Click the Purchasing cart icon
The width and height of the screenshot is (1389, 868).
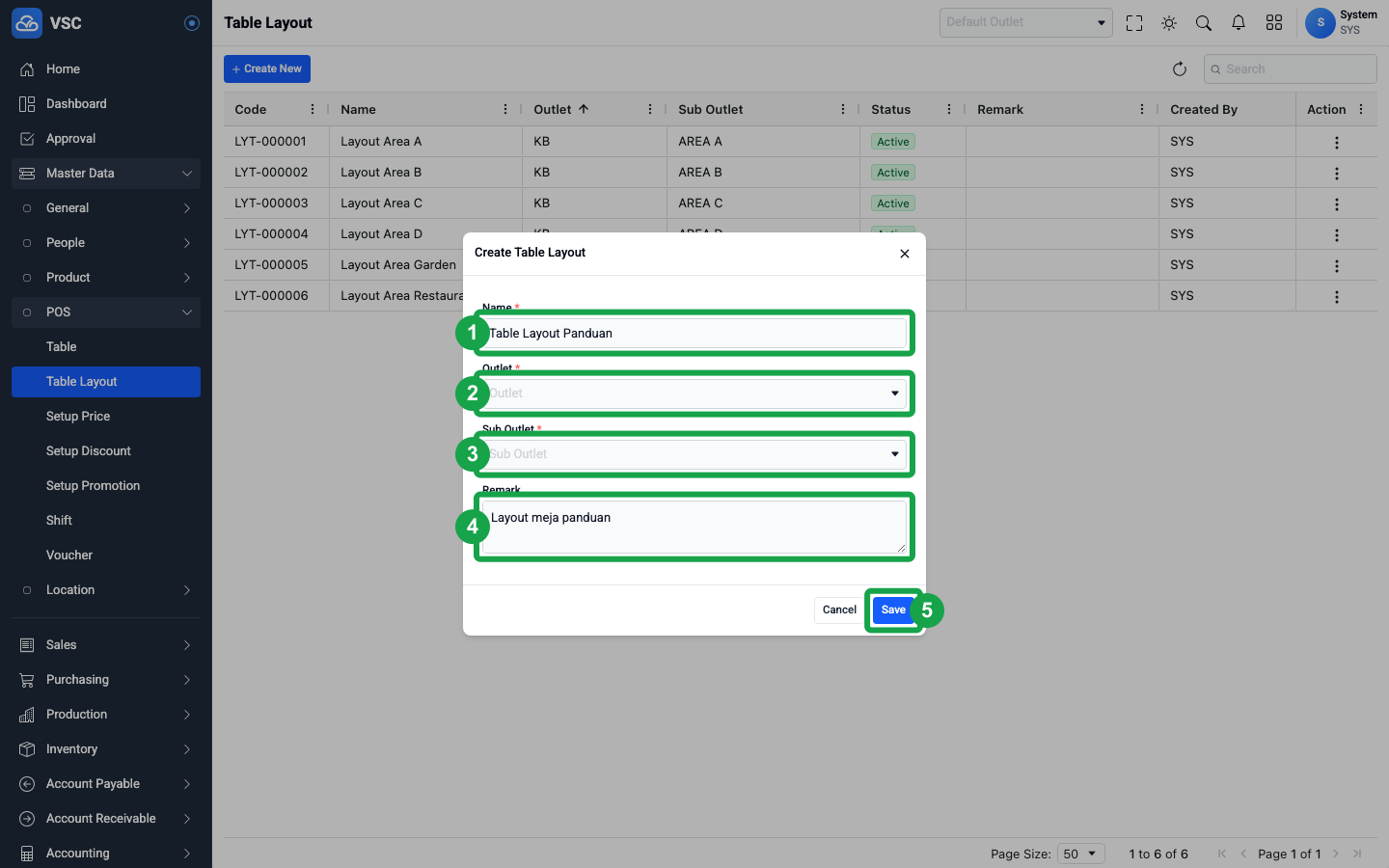(27, 680)
